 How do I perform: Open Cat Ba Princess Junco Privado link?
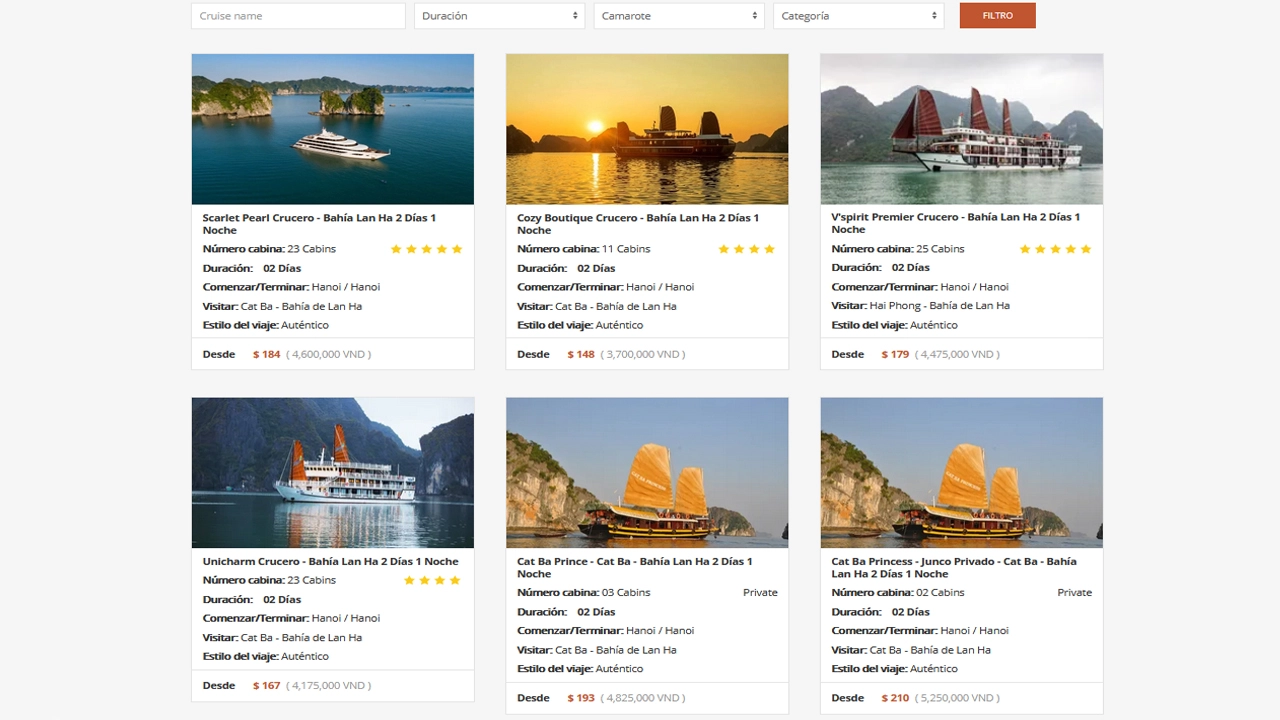(953, 567)
